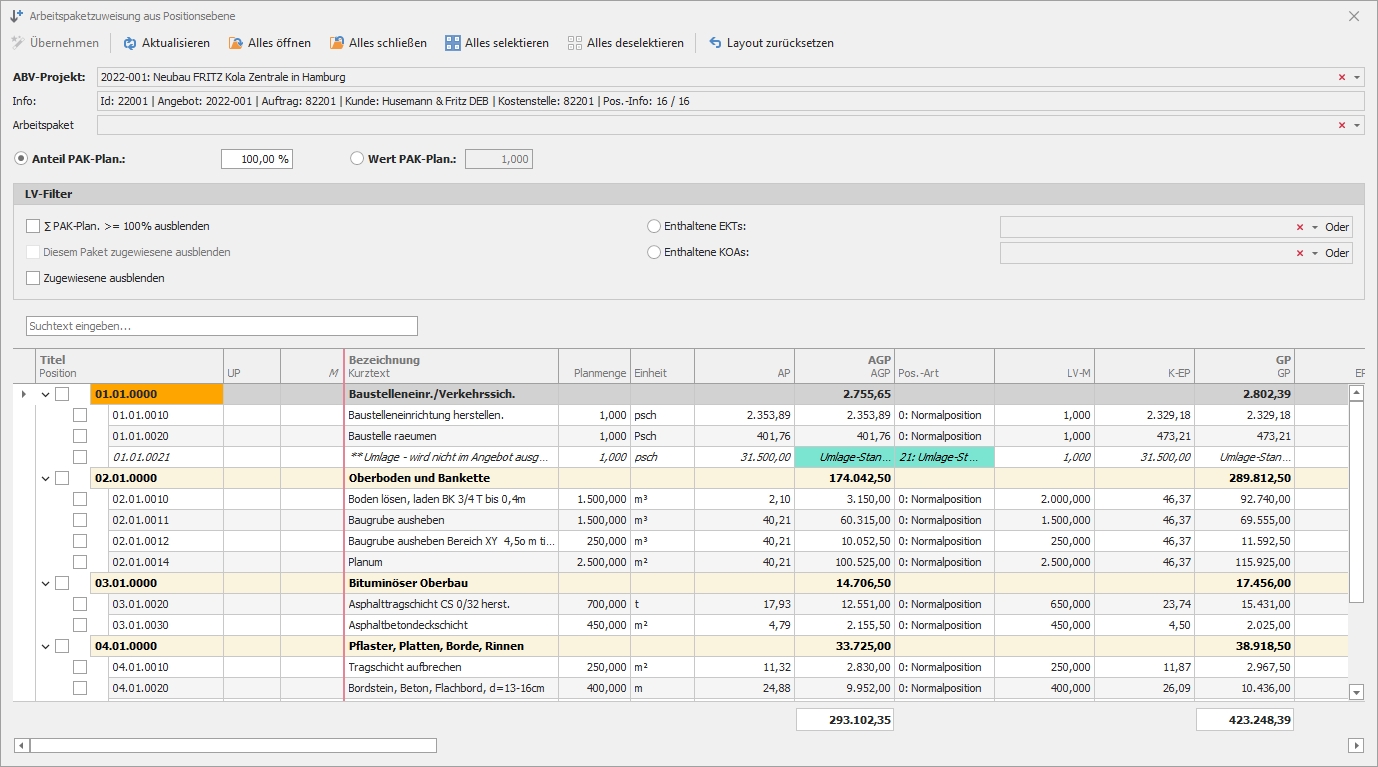
Task: Collapse the 03.01.0000 Bituminöser Oberbau group
Action: point(45,583)
